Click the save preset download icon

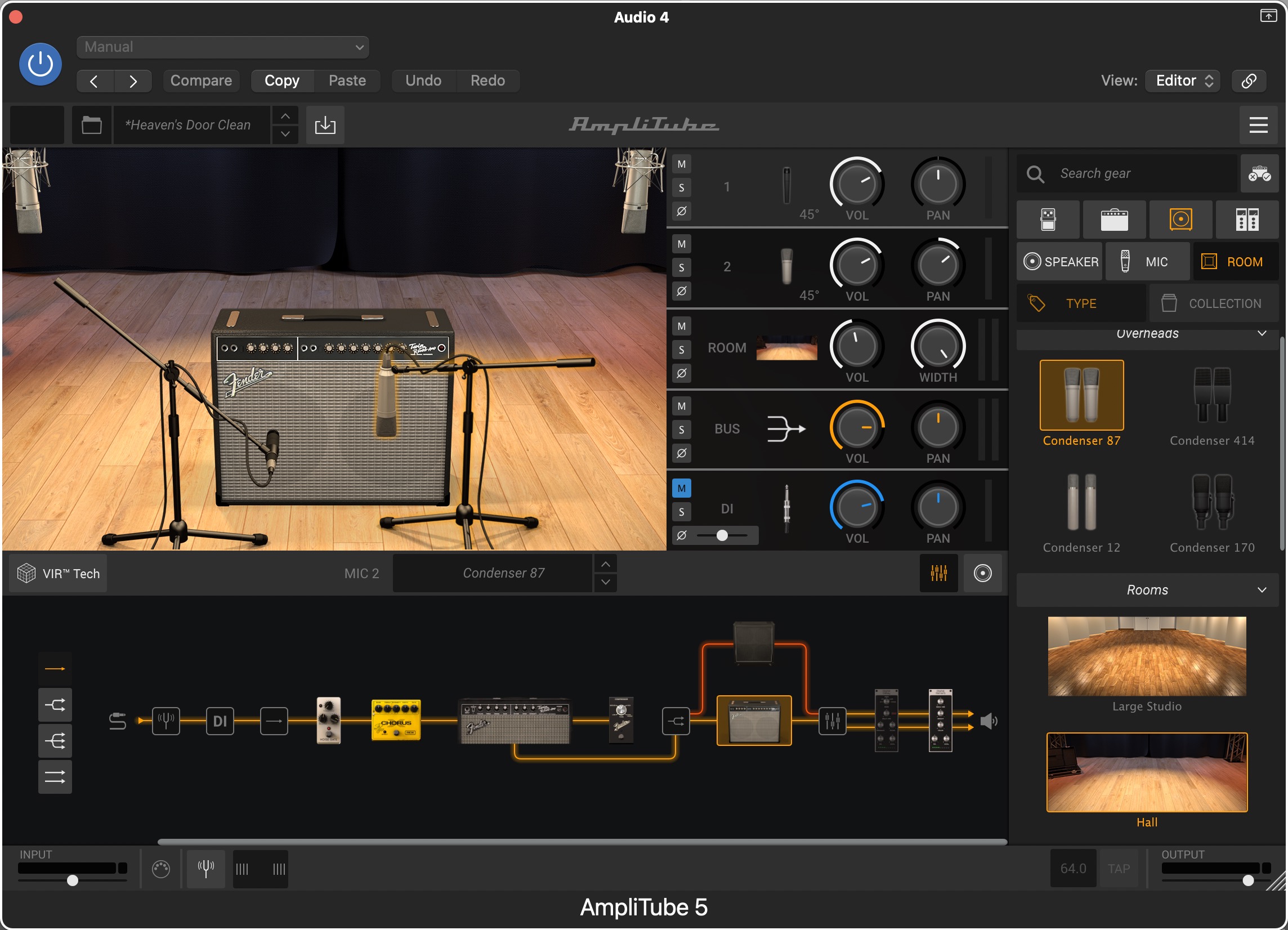point(325,124)
